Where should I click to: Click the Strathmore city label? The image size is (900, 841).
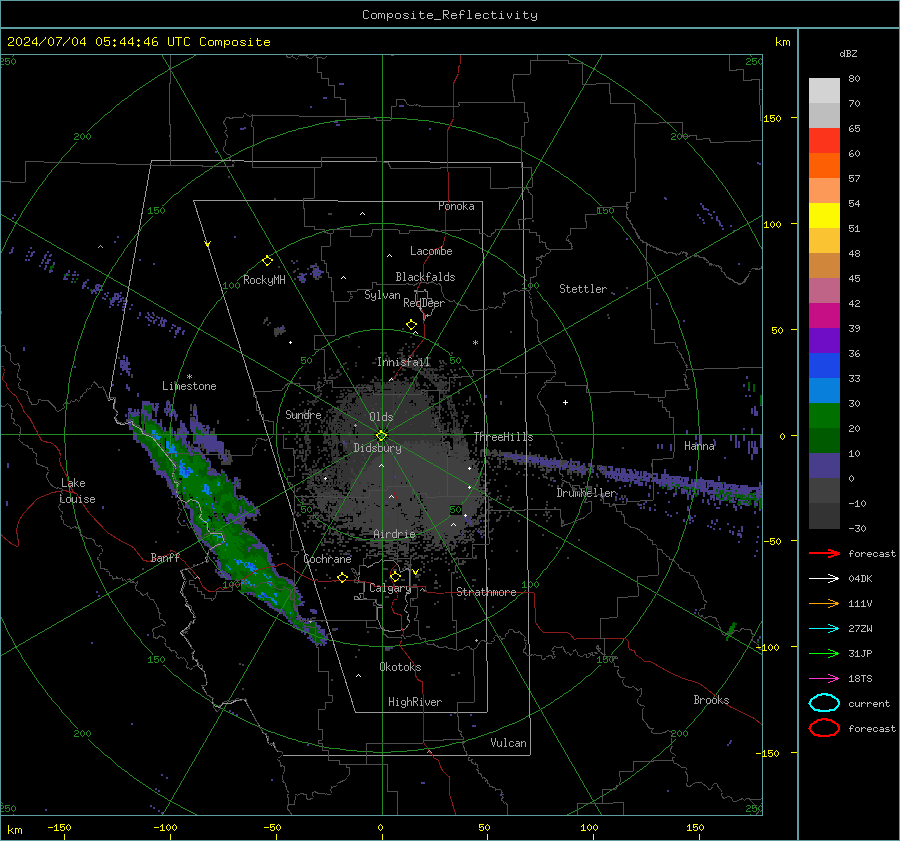pyautogui.click(x=486, y=592)
